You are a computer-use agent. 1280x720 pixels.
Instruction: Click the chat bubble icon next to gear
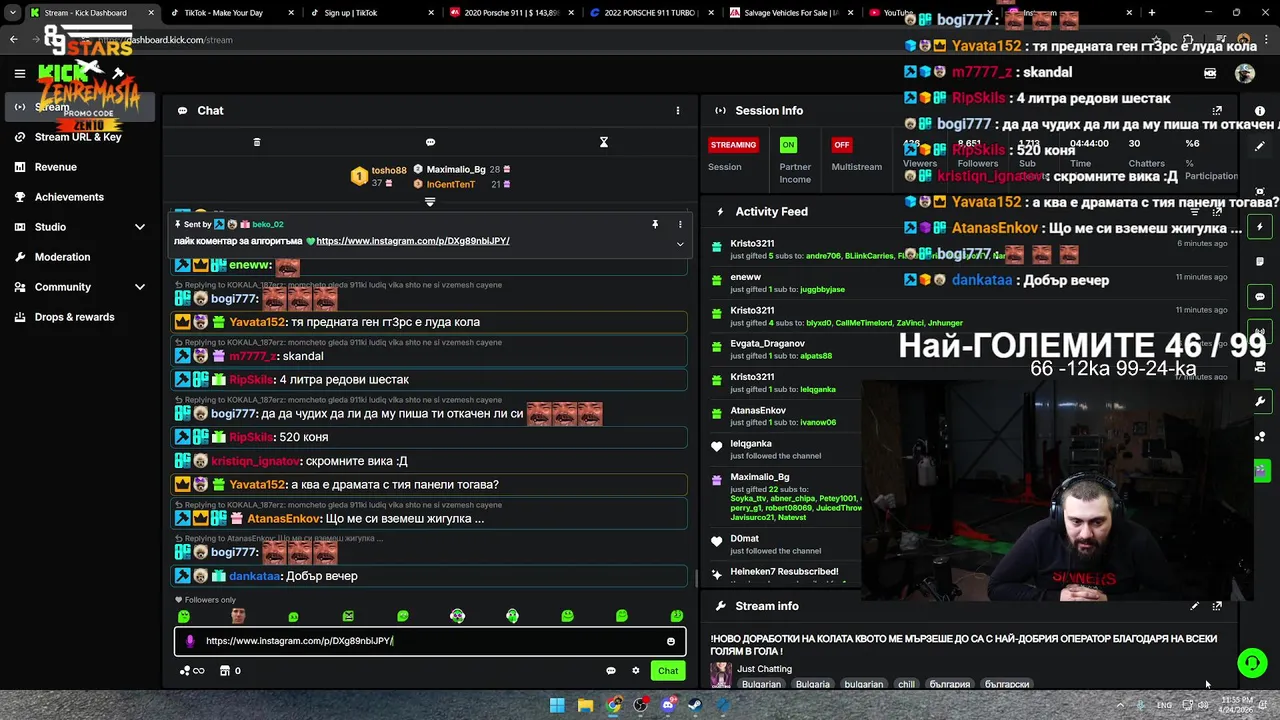coord(611,671)
